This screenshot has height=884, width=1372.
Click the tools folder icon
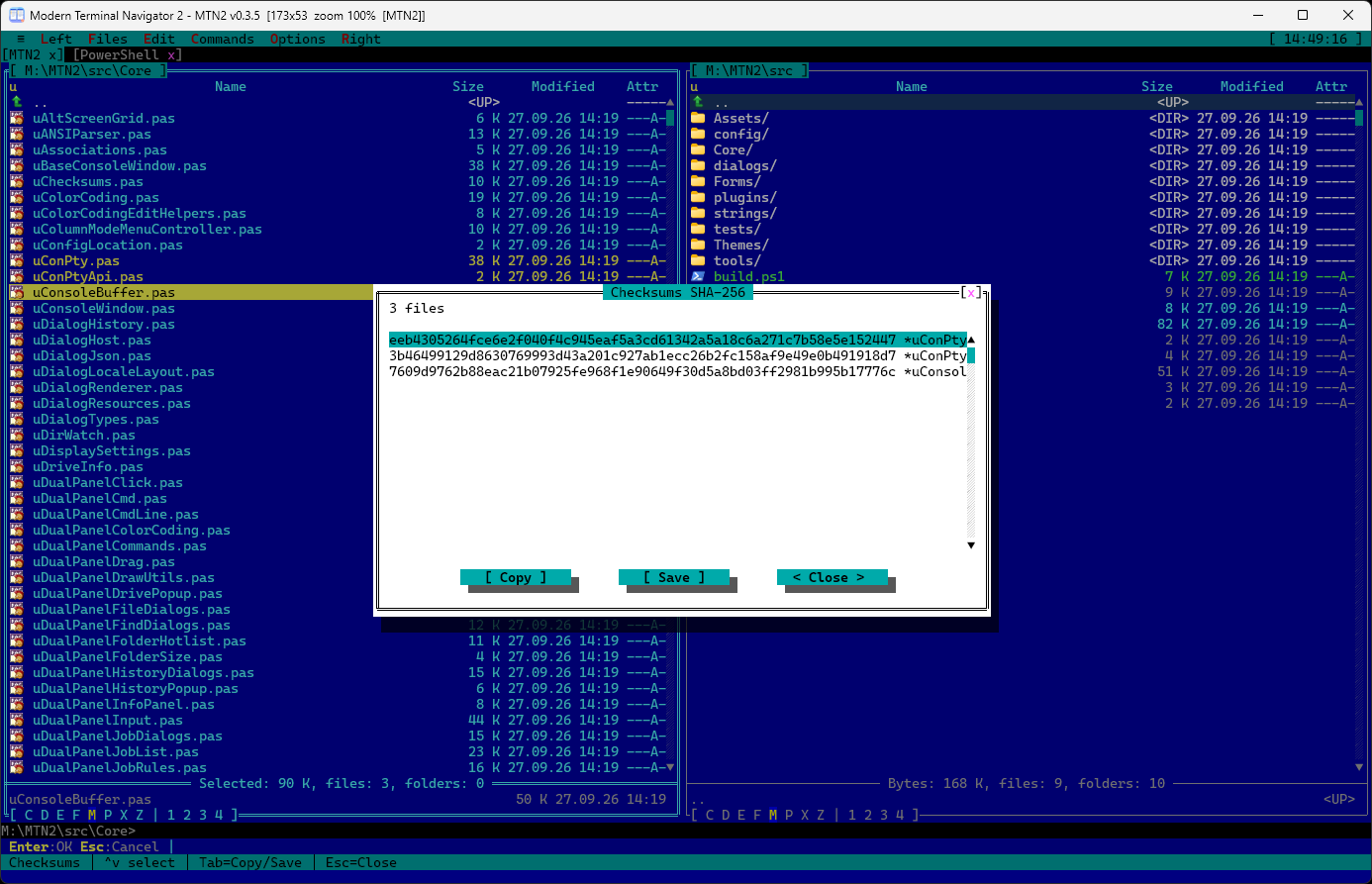click(698, 260)
